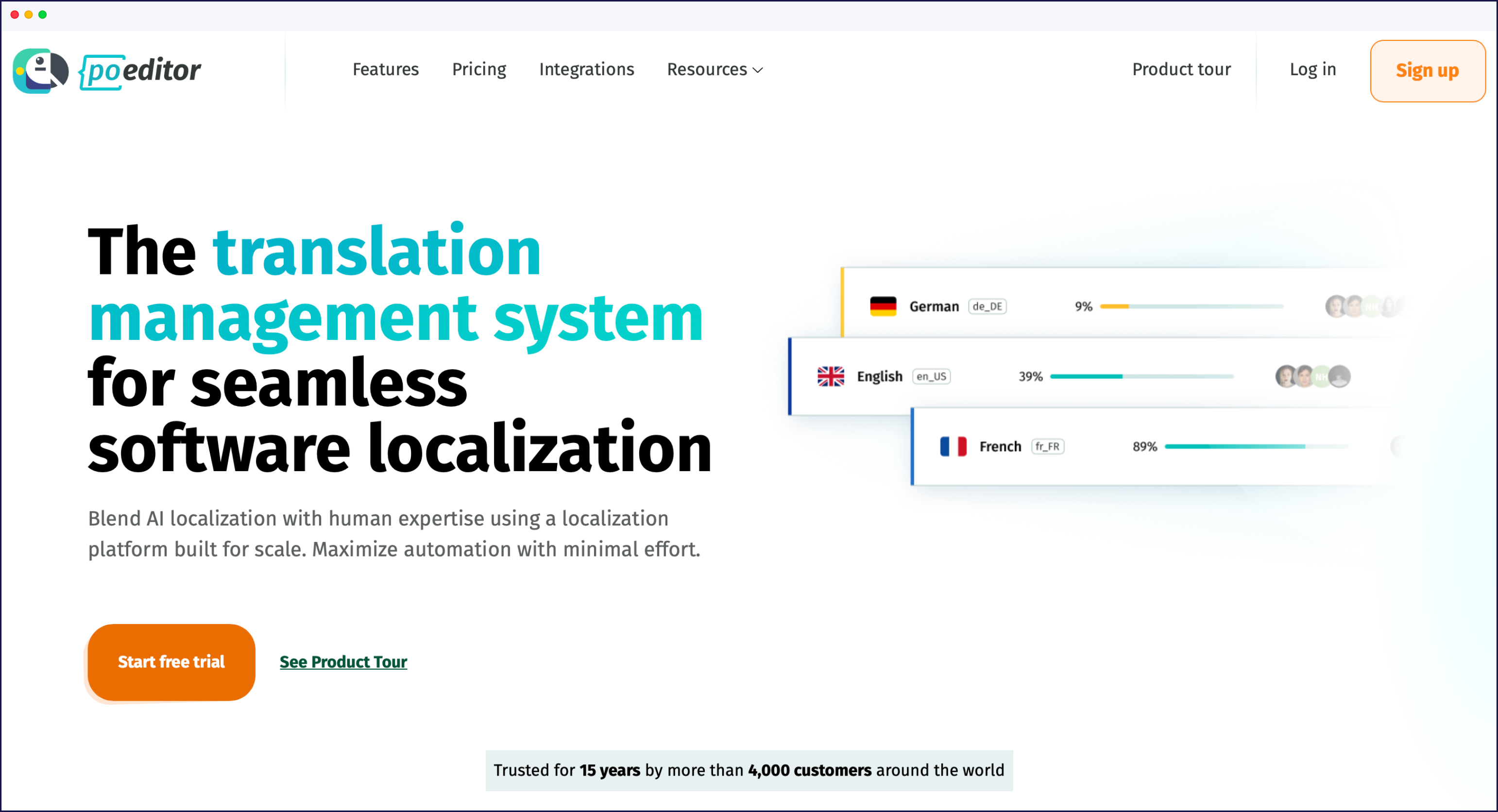Click the "Trusted for 15 years" banner

(749, 770)
